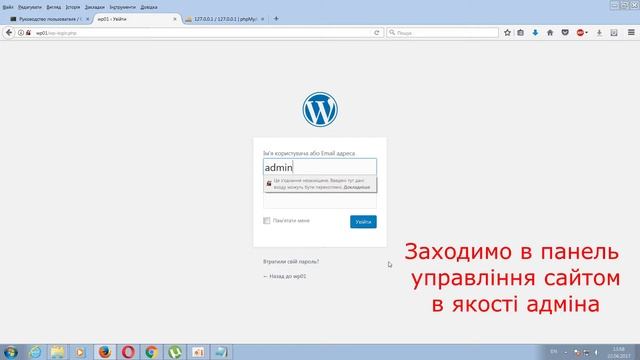Image resolution: width=640 pixels, height=360 pixels.
Task: Click the password input field
Action: [320, 200]
